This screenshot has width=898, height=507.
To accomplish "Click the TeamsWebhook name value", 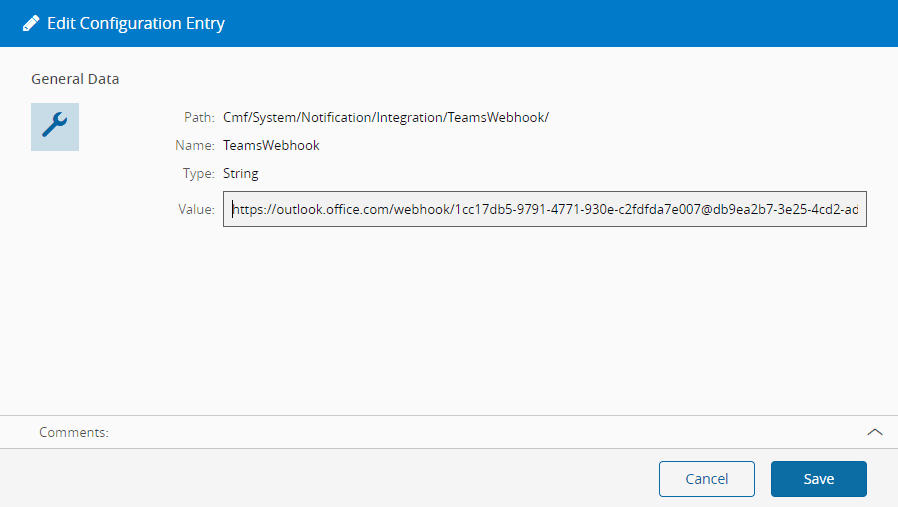I will (x=271, y=146).
